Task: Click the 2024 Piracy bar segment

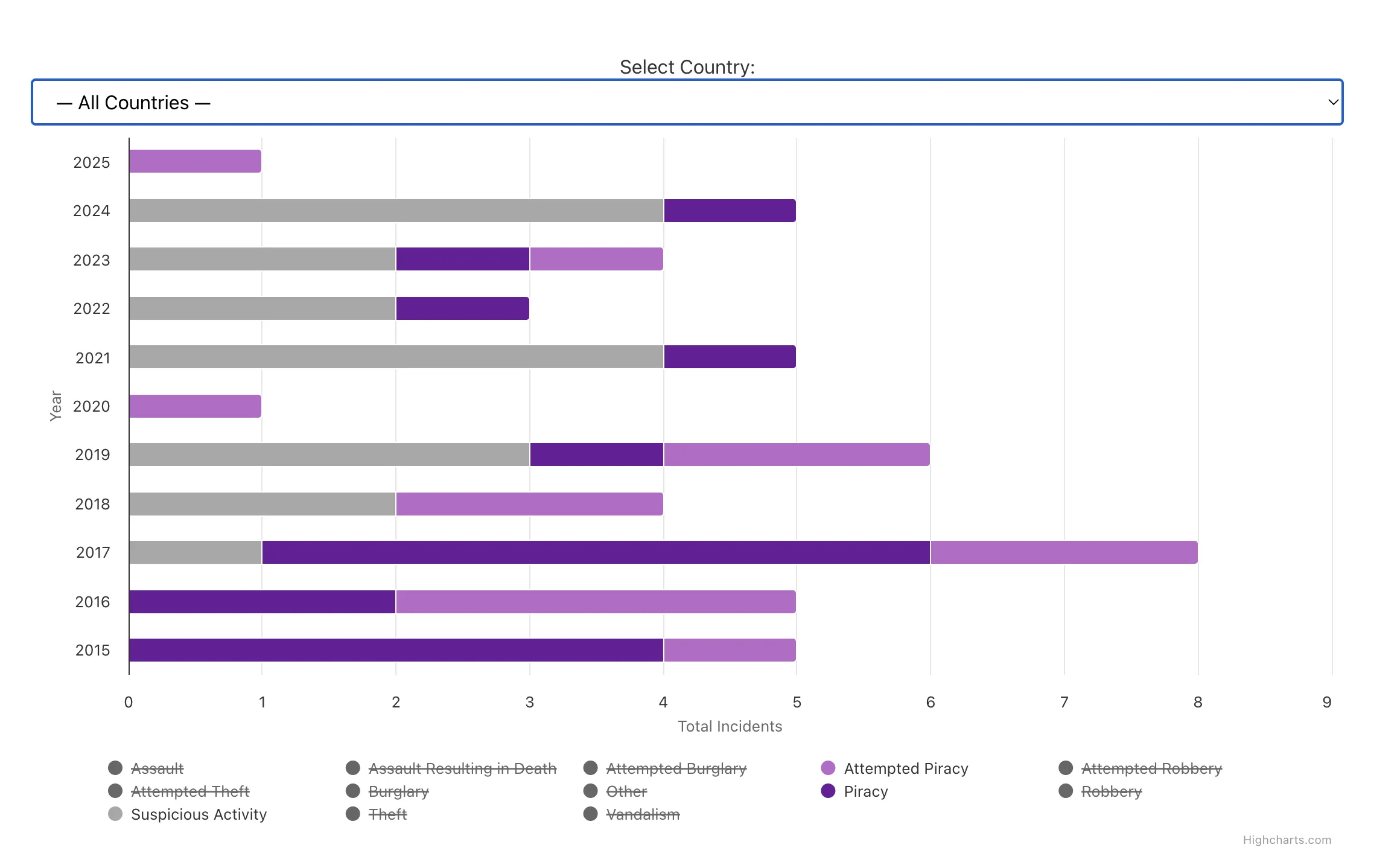Action: (729, 211)
